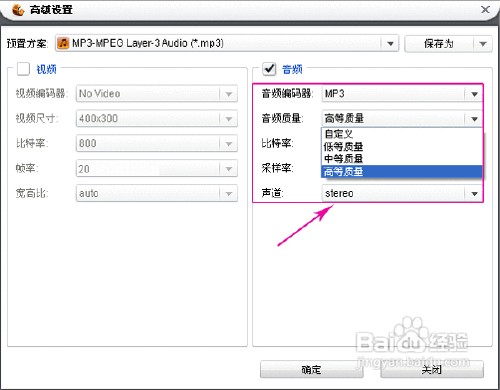
Task: Select 自定义 in the quality list
Action: click(x=402, y=134)
